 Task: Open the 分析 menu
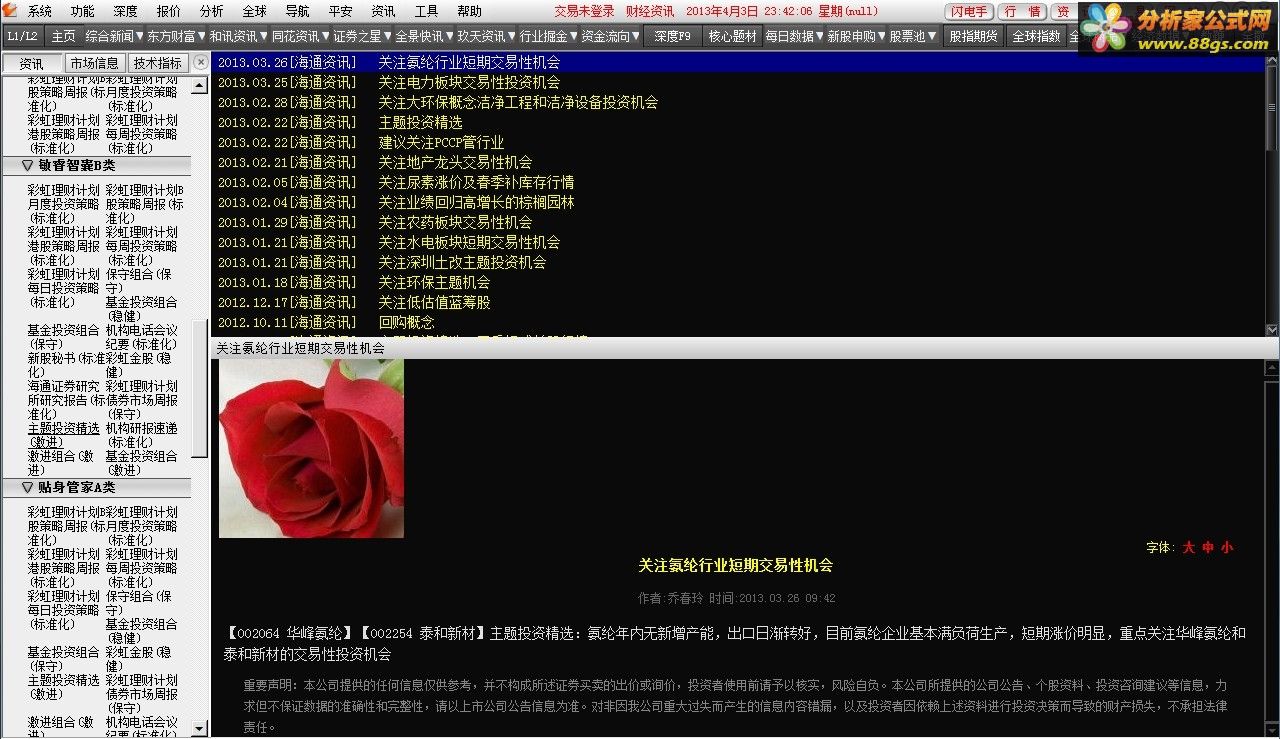(212, 12)
